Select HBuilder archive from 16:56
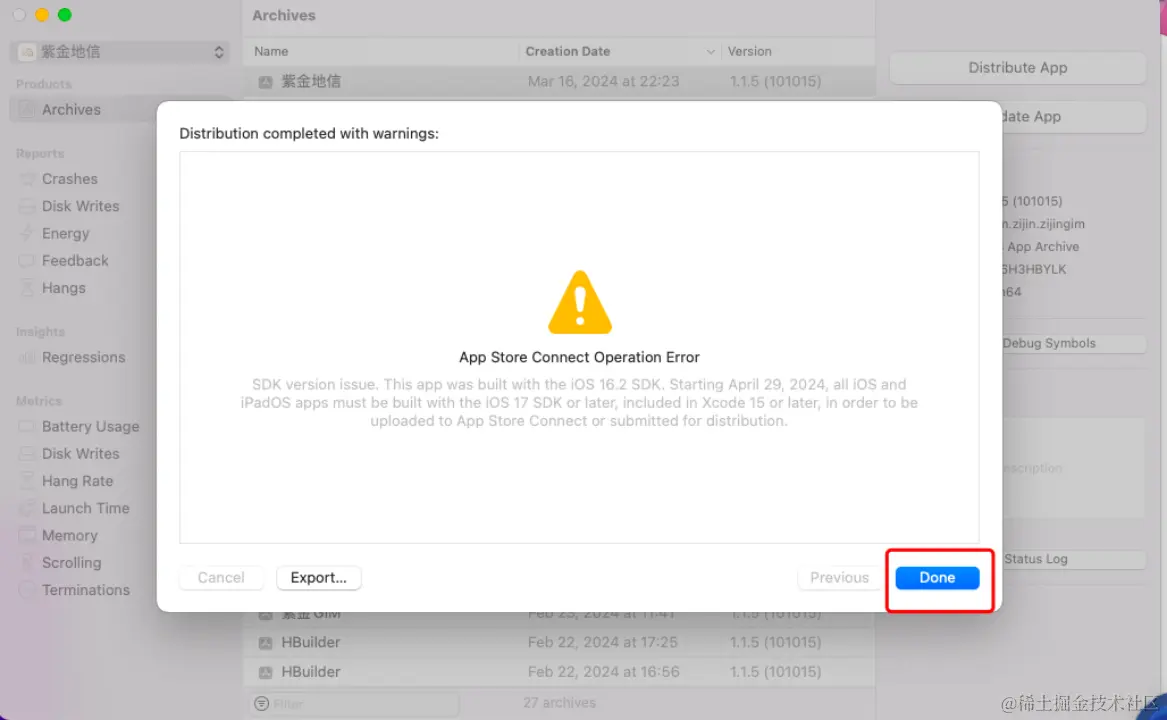The image size is (1167, 720). tap(559, 672)
